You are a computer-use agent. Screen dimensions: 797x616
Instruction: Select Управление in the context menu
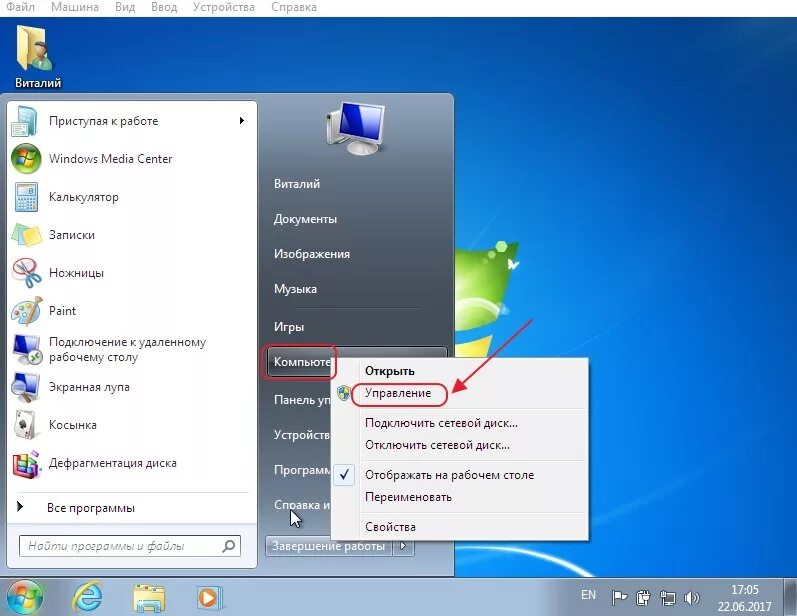pyautogui.click(x=398, y=393)
